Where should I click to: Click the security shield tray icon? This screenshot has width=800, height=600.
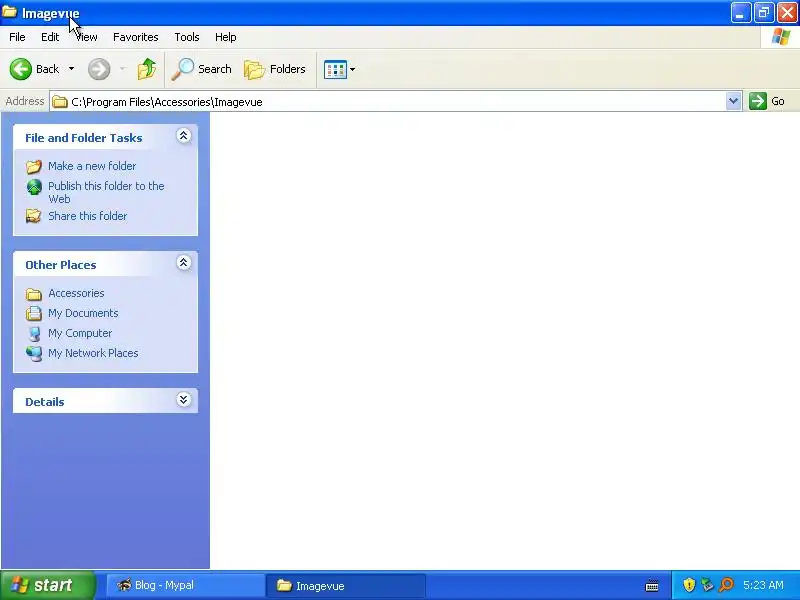click(689, 585)
